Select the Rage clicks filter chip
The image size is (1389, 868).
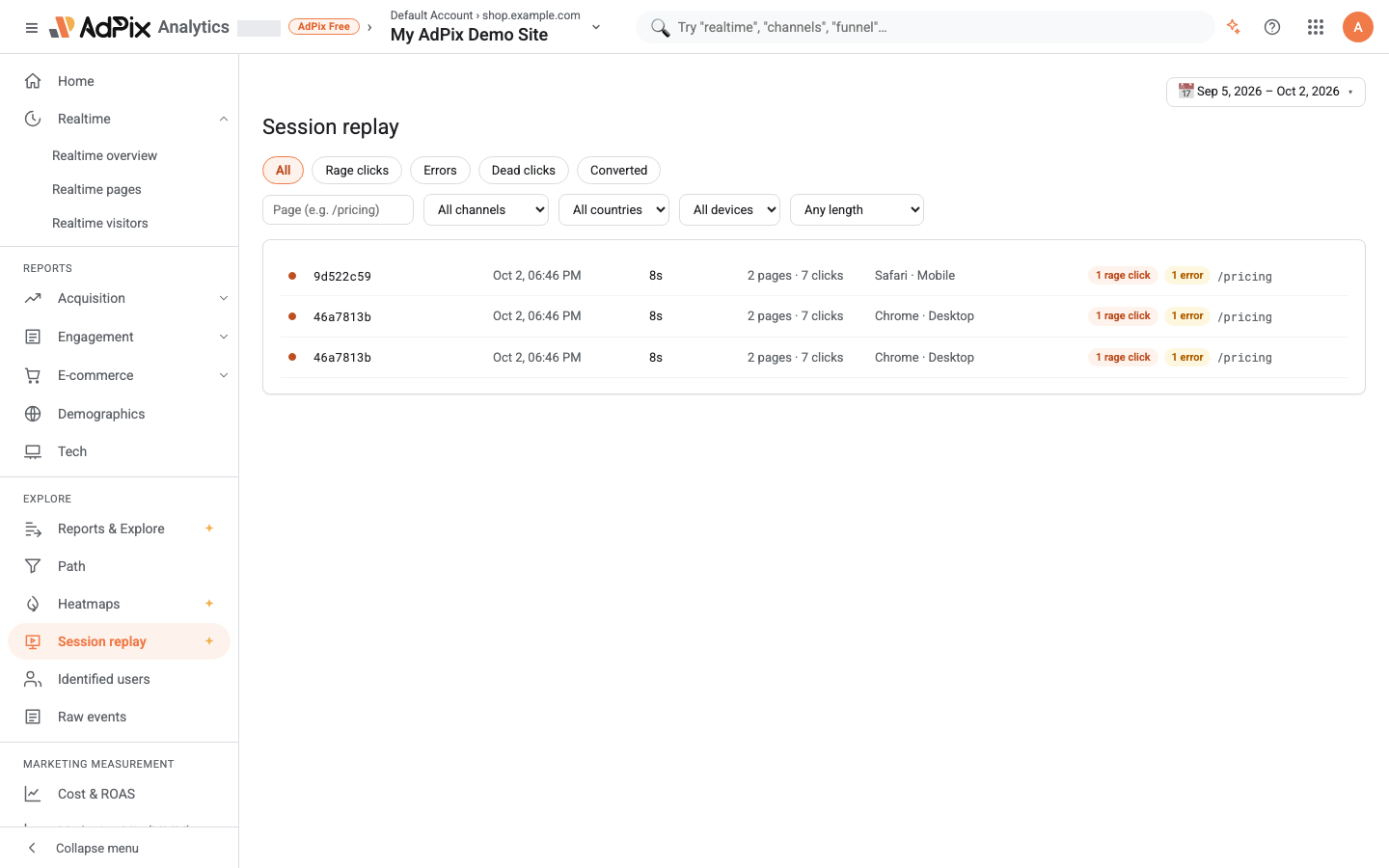pyautogui.click(x=357, y=171)
